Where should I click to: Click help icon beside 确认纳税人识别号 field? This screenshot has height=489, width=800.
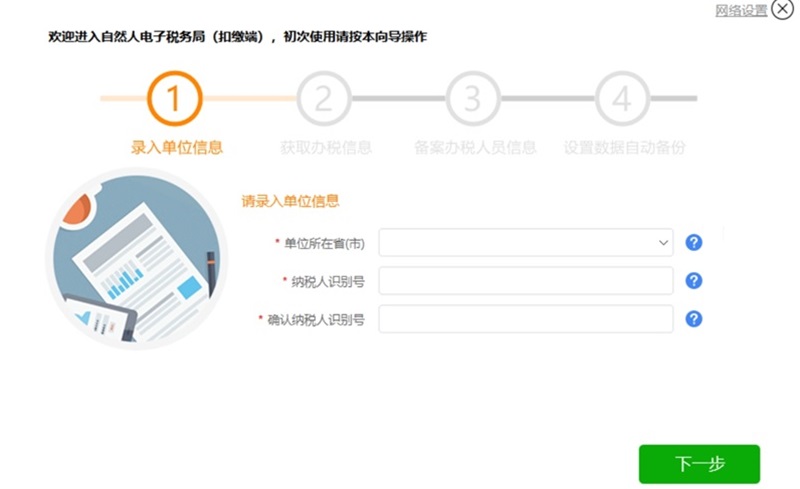click(x=693, y=319)
